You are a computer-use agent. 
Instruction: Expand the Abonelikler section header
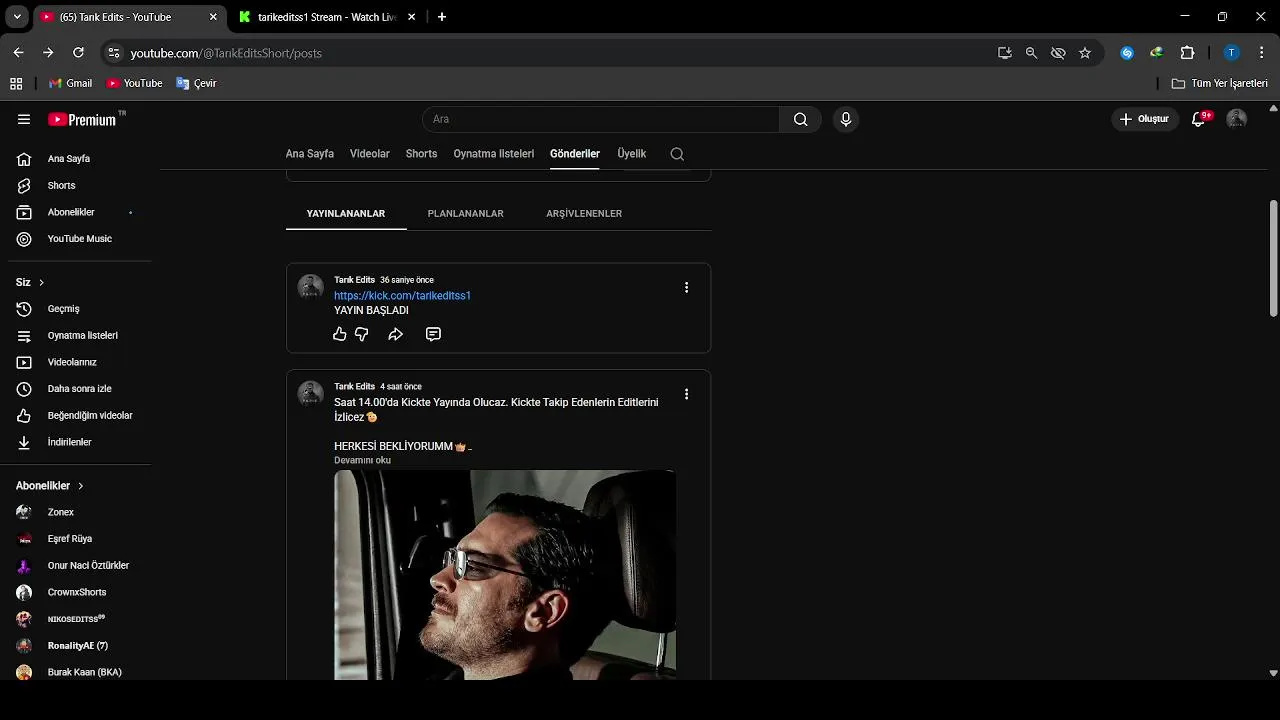point(50,486)
